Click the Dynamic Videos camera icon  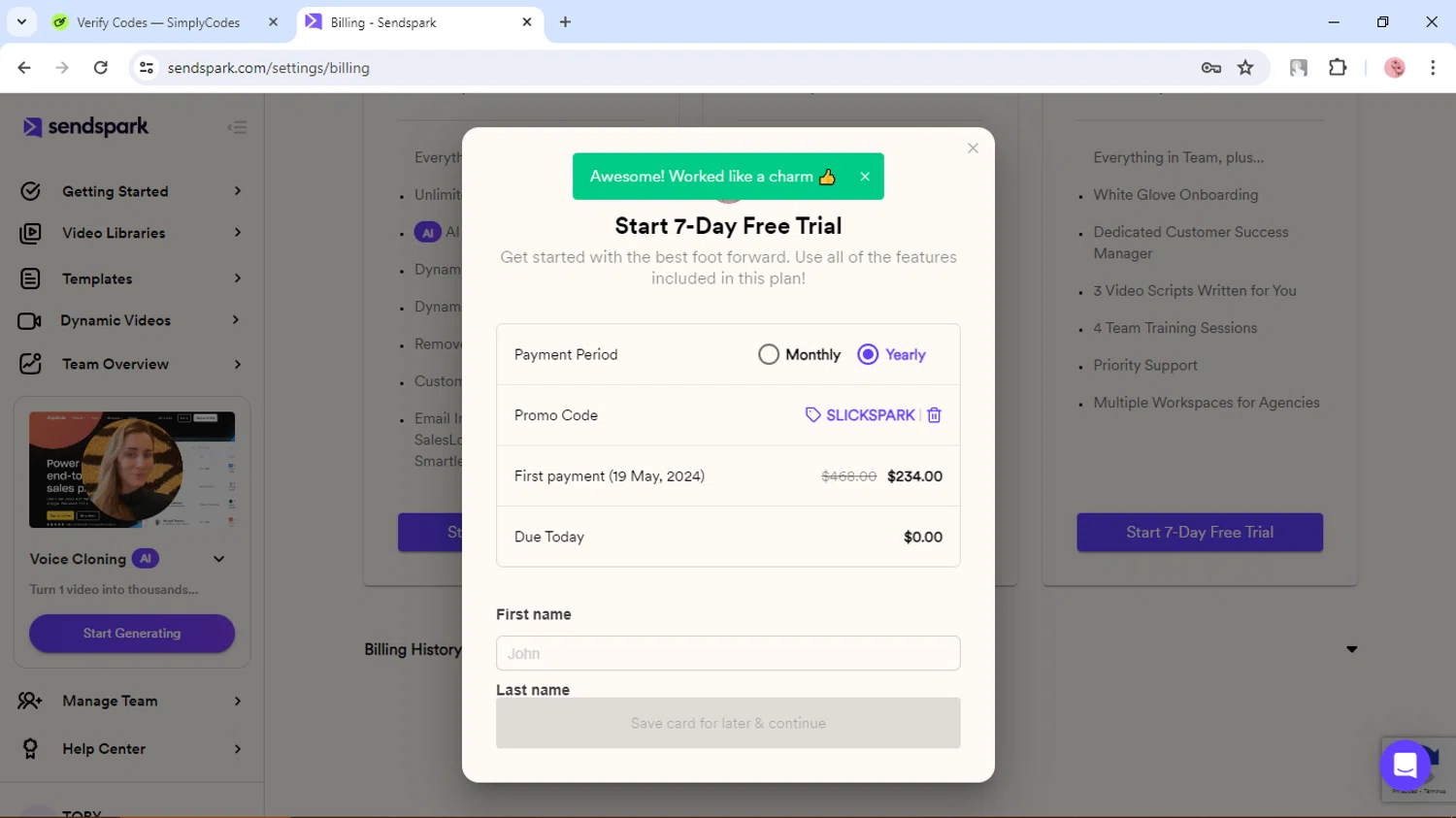(29, 320)
